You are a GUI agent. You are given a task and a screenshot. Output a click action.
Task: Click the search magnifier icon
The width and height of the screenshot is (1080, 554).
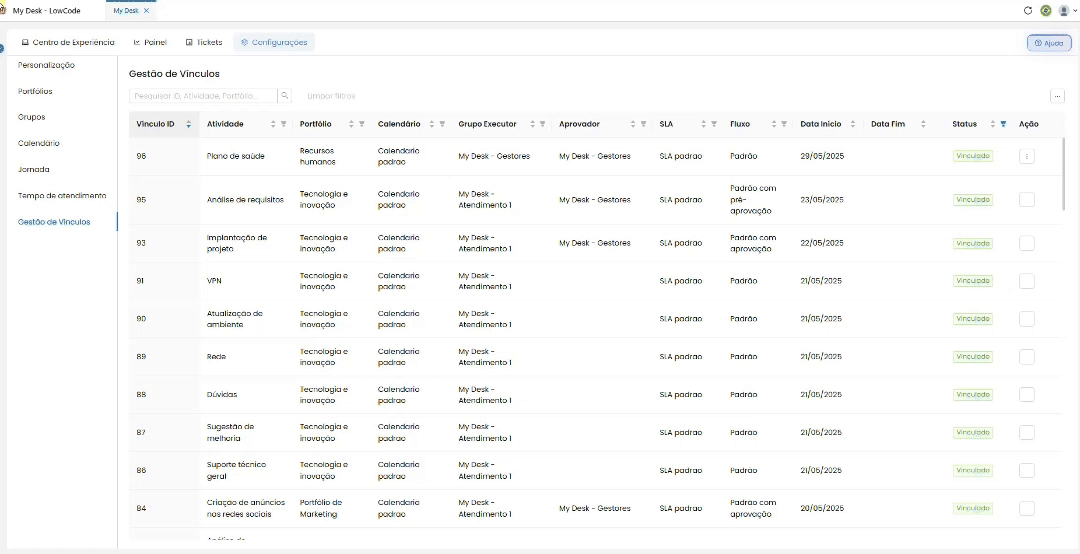click(x=284, y=96)
